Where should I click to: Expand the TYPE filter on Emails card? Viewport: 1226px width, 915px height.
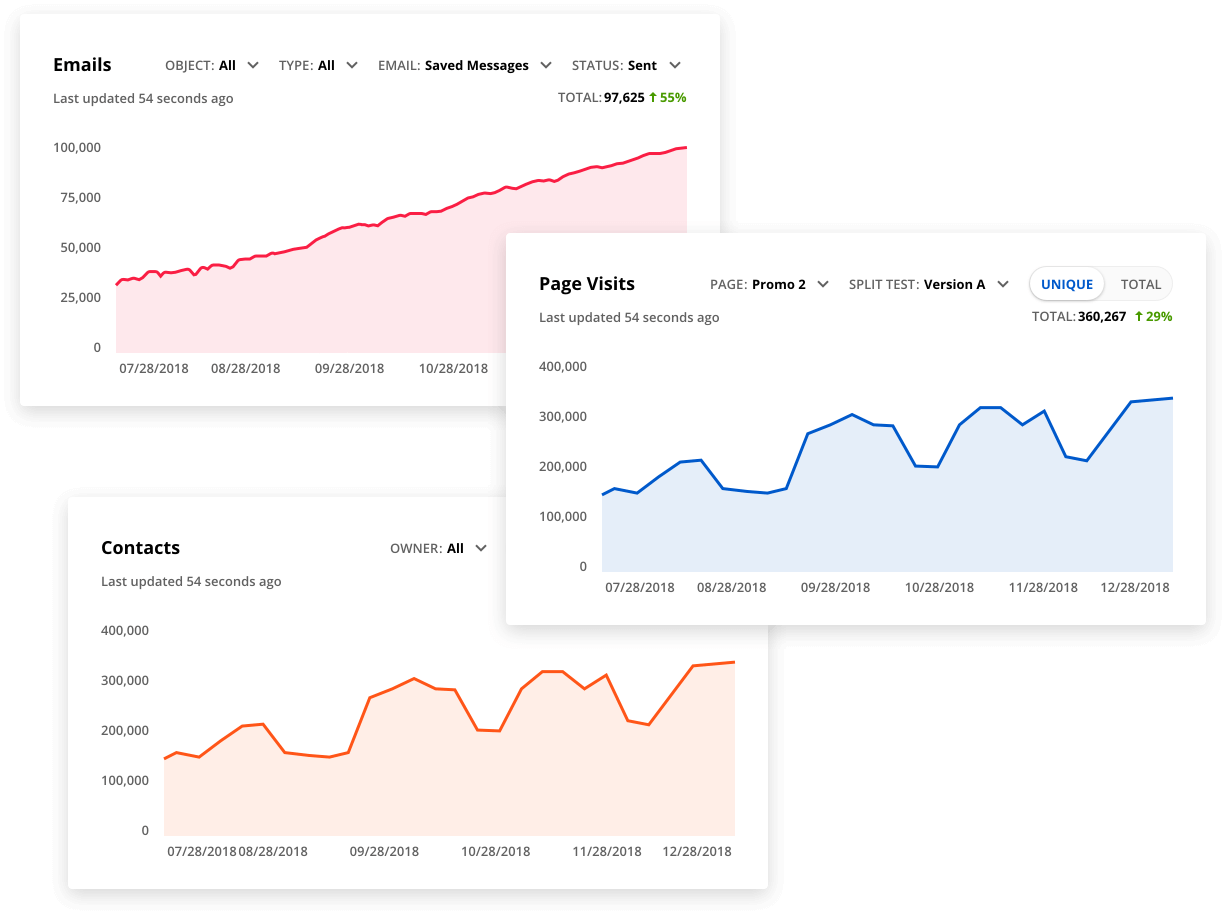pos(318,65)
